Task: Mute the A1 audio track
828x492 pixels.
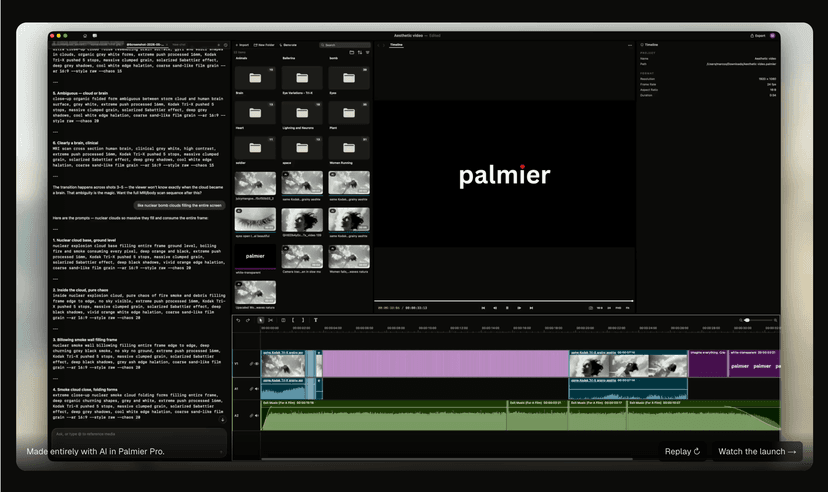Action: [257, 389]
